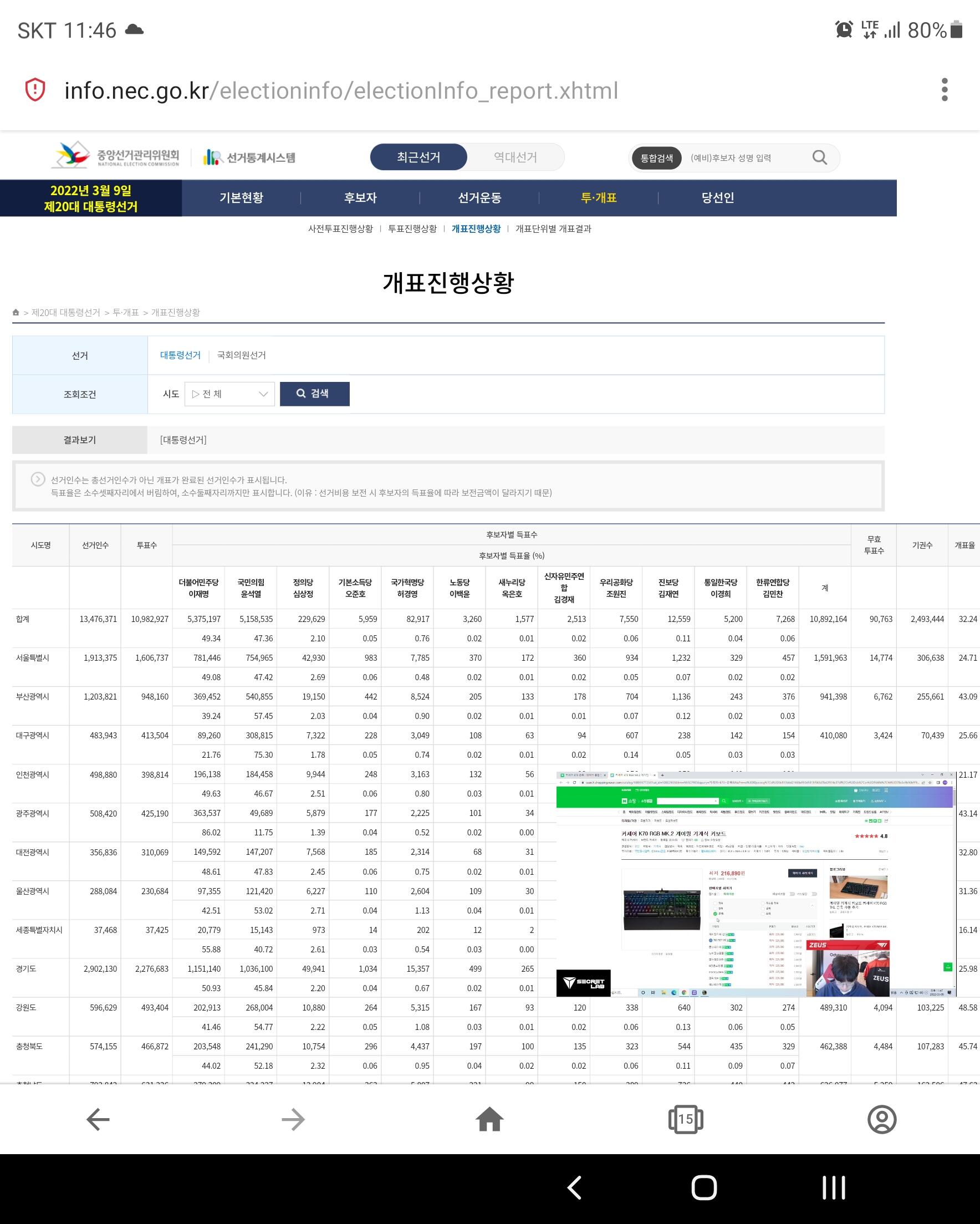980x1224 pixels.
Task: Open the browser home page icon
Action: (x=489, y=1120)
